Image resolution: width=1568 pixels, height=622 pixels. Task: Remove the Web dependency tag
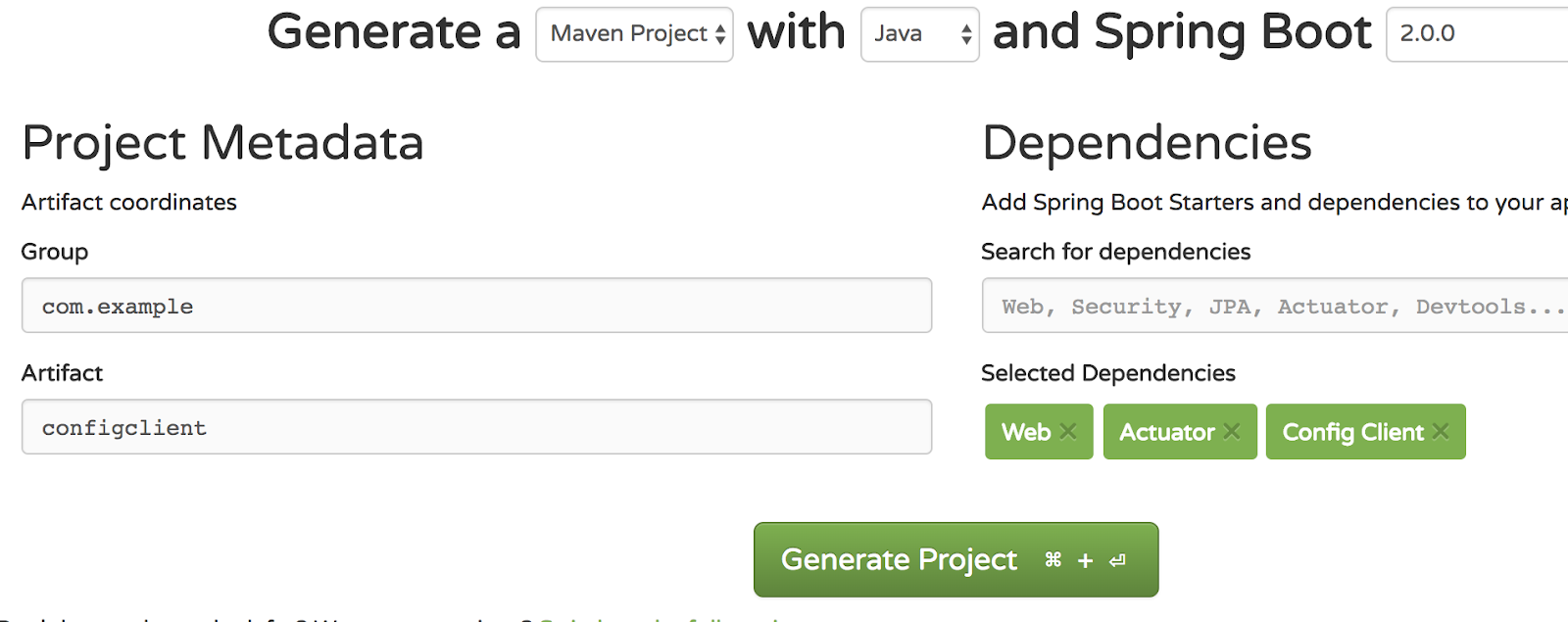tap(1068, 431)
